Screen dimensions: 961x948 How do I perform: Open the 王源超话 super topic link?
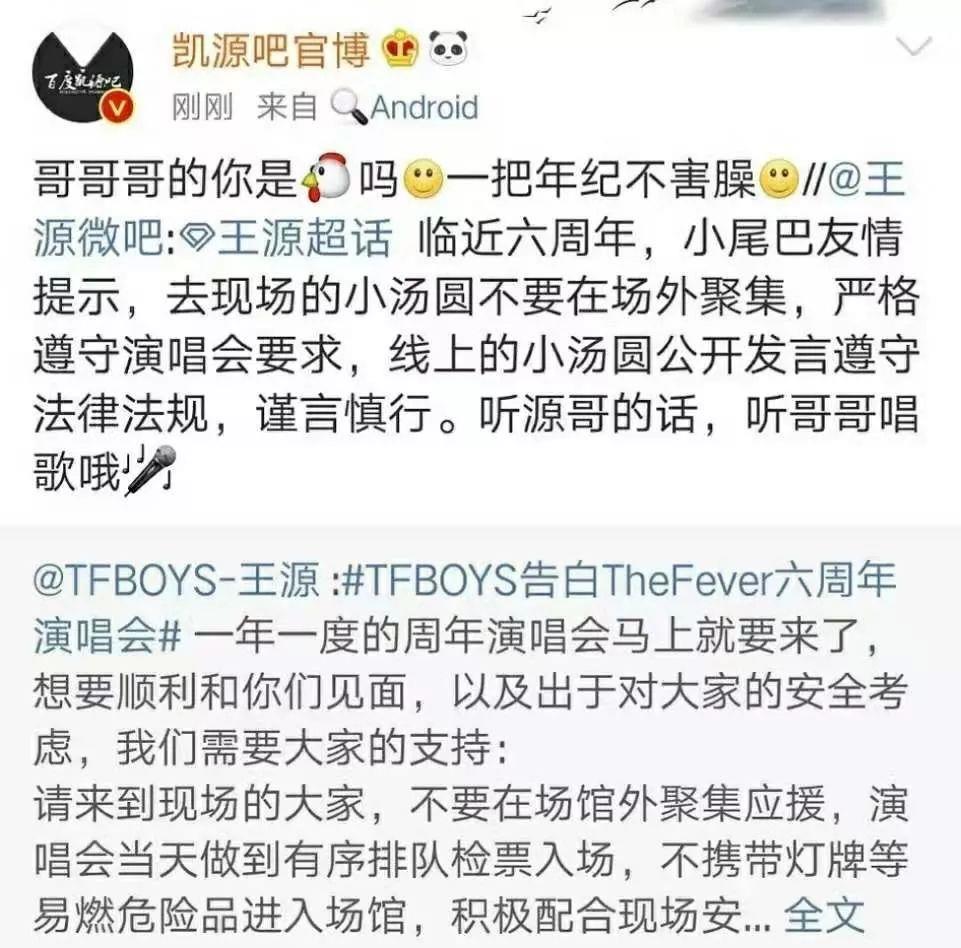305,238
